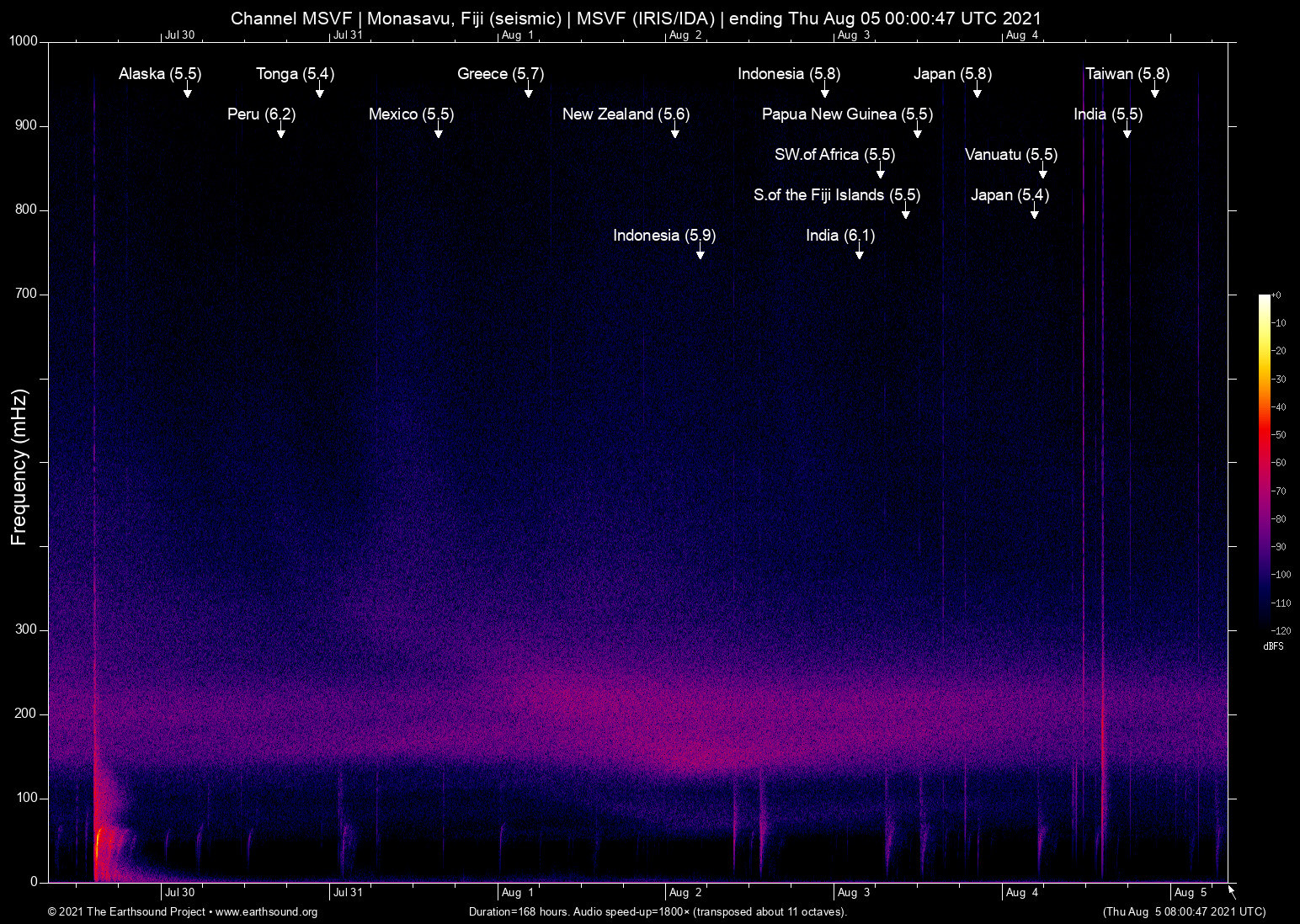The height and width of the screenshot is (924, 1300).
Task: Select the Greece (5.7) event arrow
Action: tap(529, 90)
